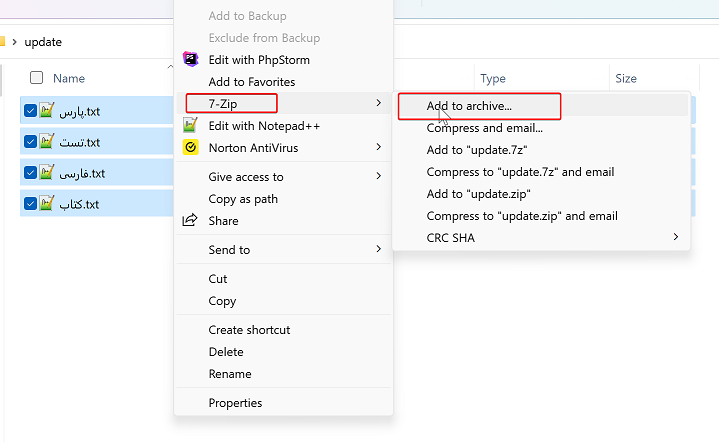Select the file name پارس.txt
Screen dimensions: 719x443
click(x=79, y=111)
